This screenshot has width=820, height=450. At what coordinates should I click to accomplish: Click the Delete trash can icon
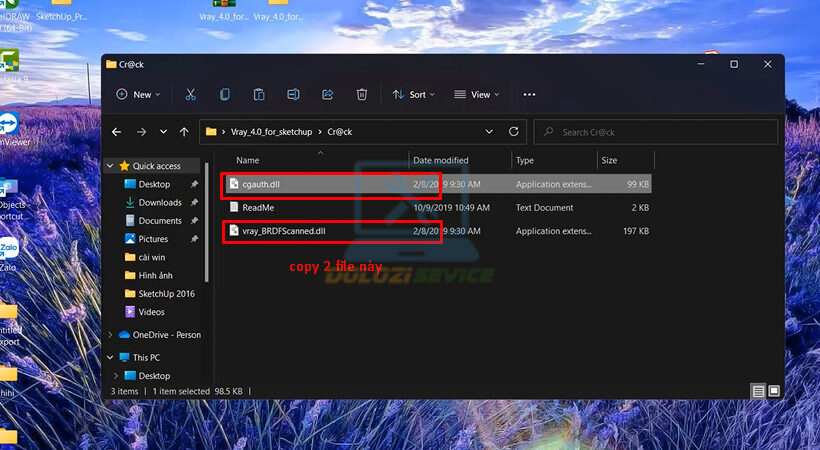pyautogui.click(x=362, y=94)
